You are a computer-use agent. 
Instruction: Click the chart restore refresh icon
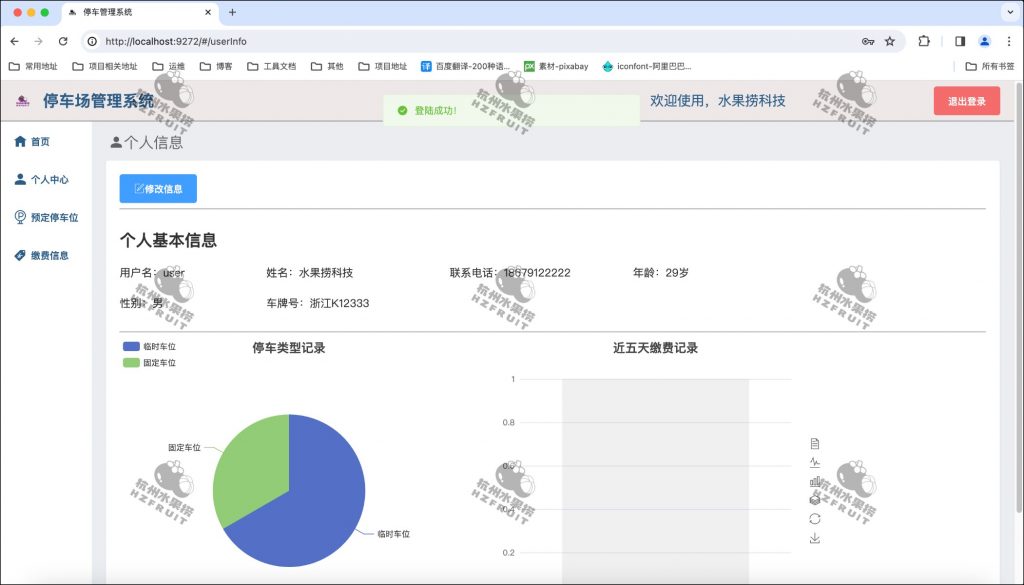coord(815,518)
